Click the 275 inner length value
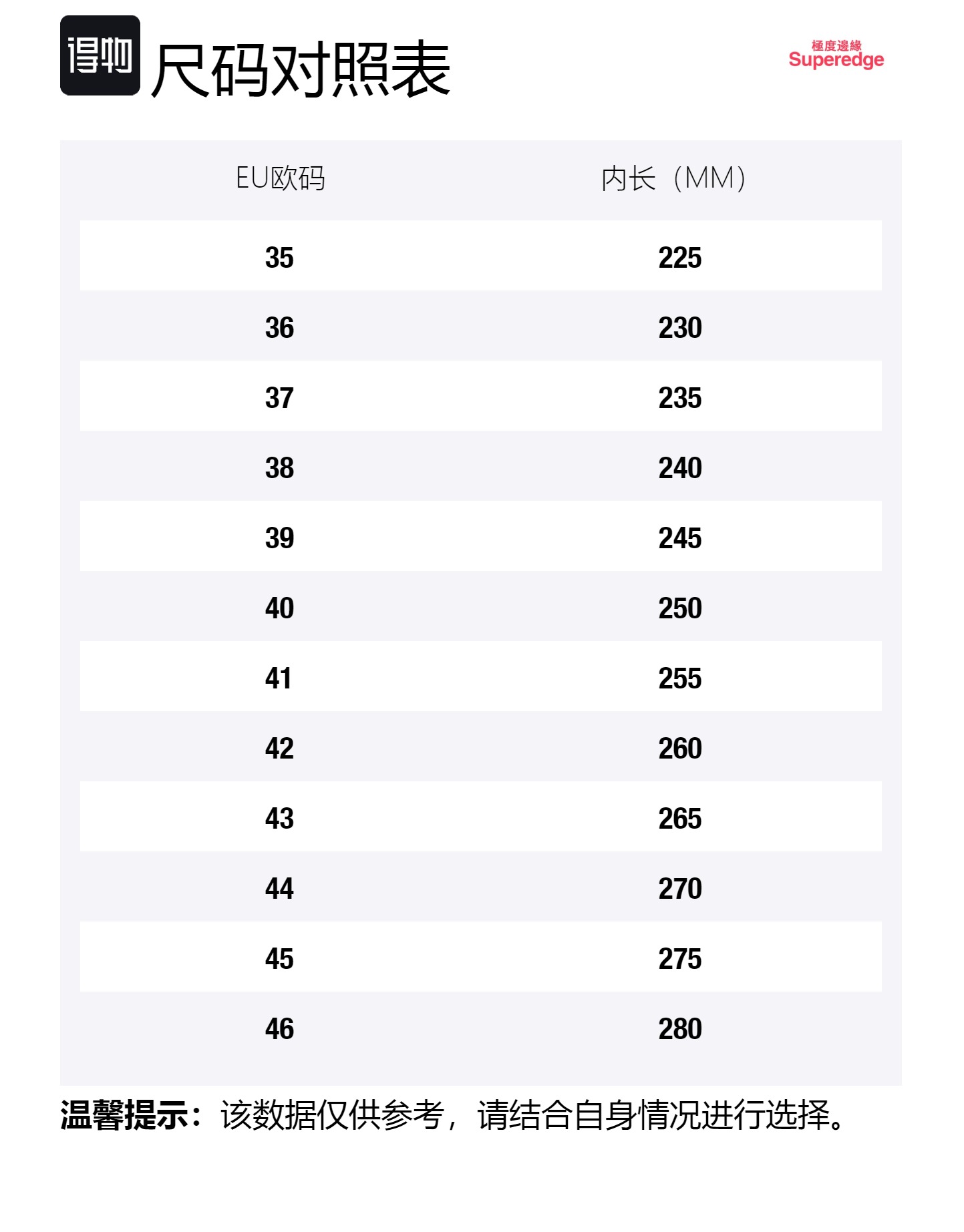 [680, 959]
